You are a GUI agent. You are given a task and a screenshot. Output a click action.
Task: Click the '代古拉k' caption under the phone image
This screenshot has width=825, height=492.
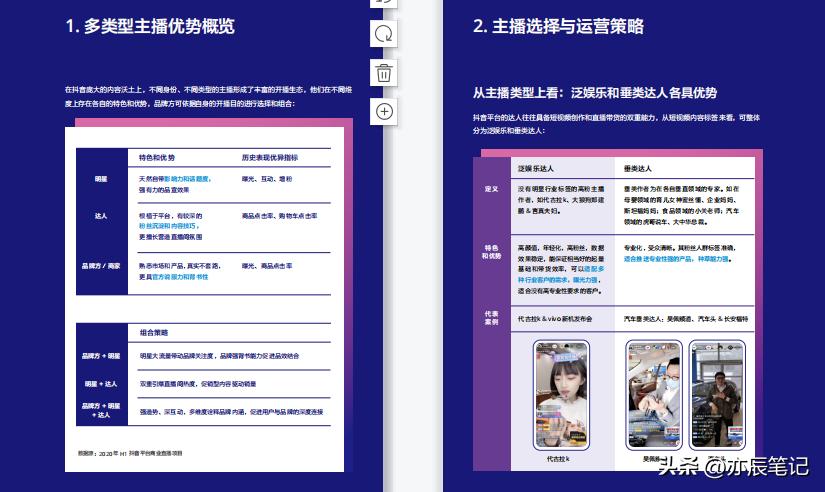(x=558, y=459)
